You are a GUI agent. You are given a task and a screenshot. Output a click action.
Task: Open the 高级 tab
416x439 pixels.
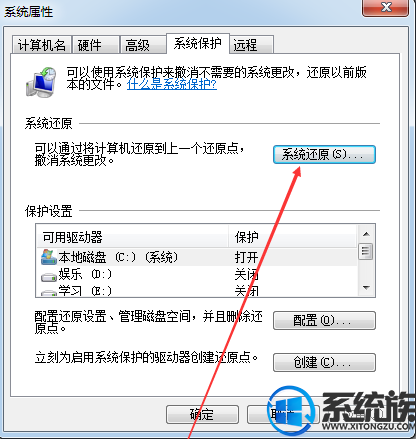pos(143,45)
